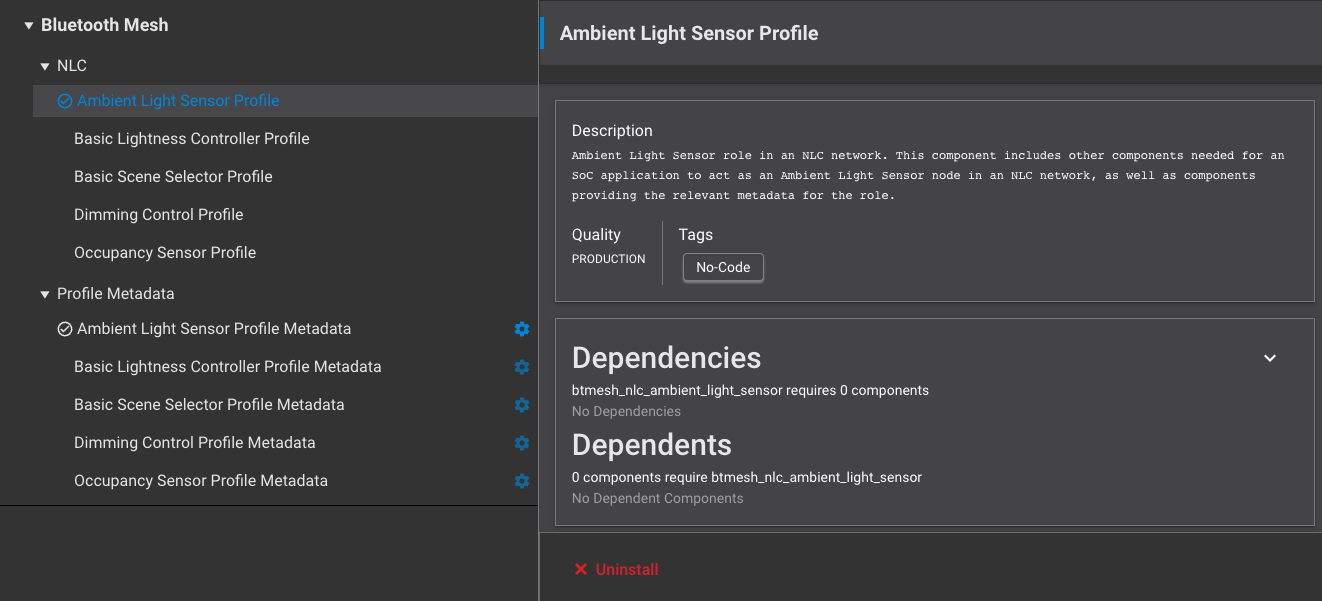The width and height of the screenshot is (1322, 601).
Task: Click the installed checkmark beside Ambient Light Sensor Profile
Action: click(64, 100)
